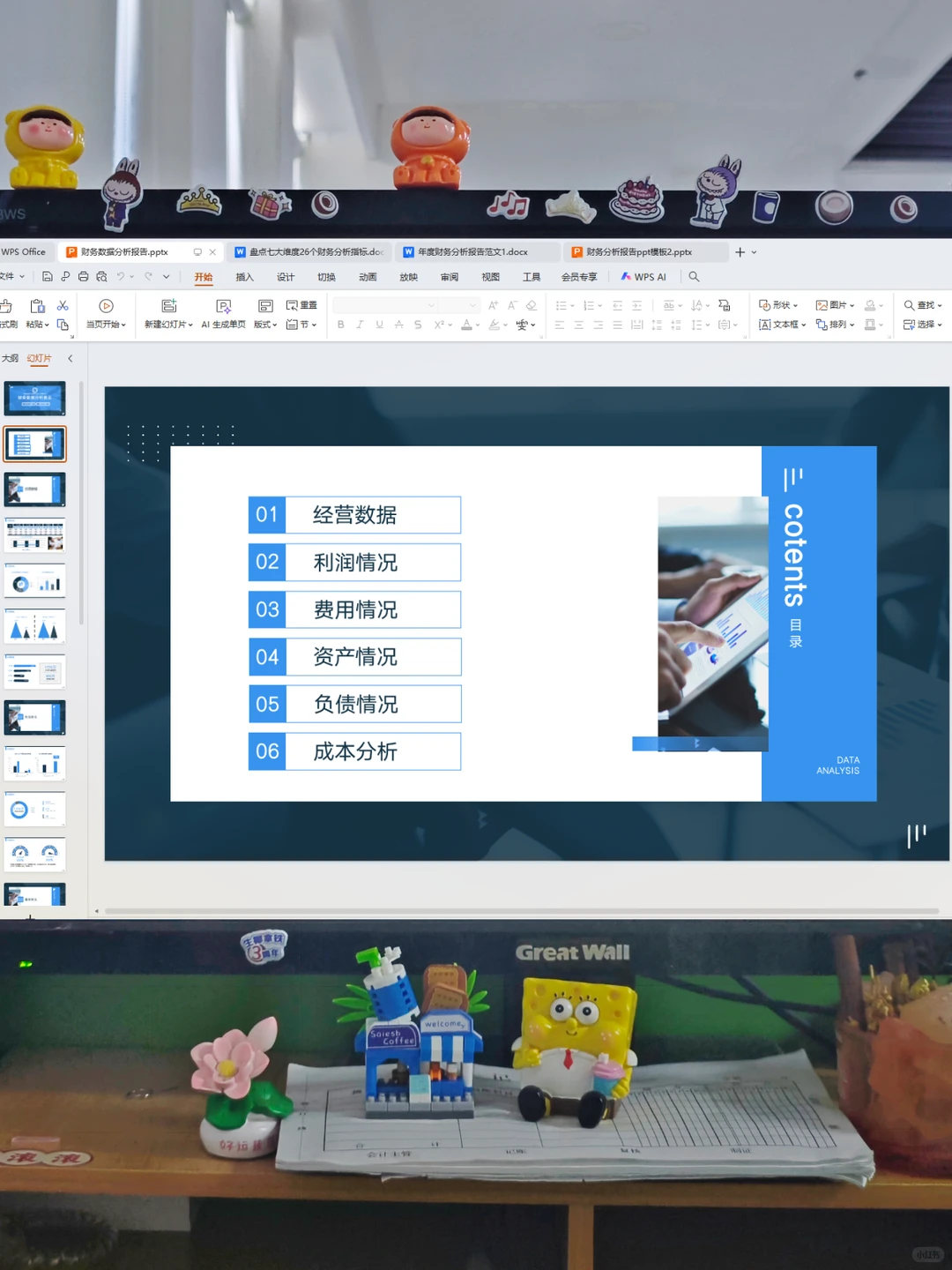Click the decrease indent icon

tap(617, 305)
